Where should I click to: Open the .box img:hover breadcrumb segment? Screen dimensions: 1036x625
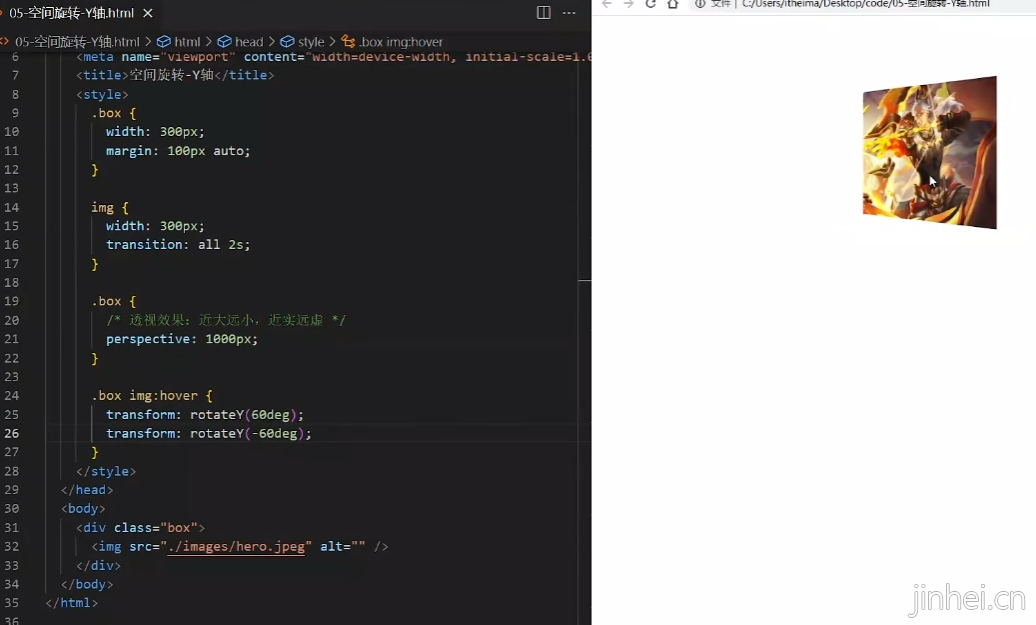tap(392, 42)
